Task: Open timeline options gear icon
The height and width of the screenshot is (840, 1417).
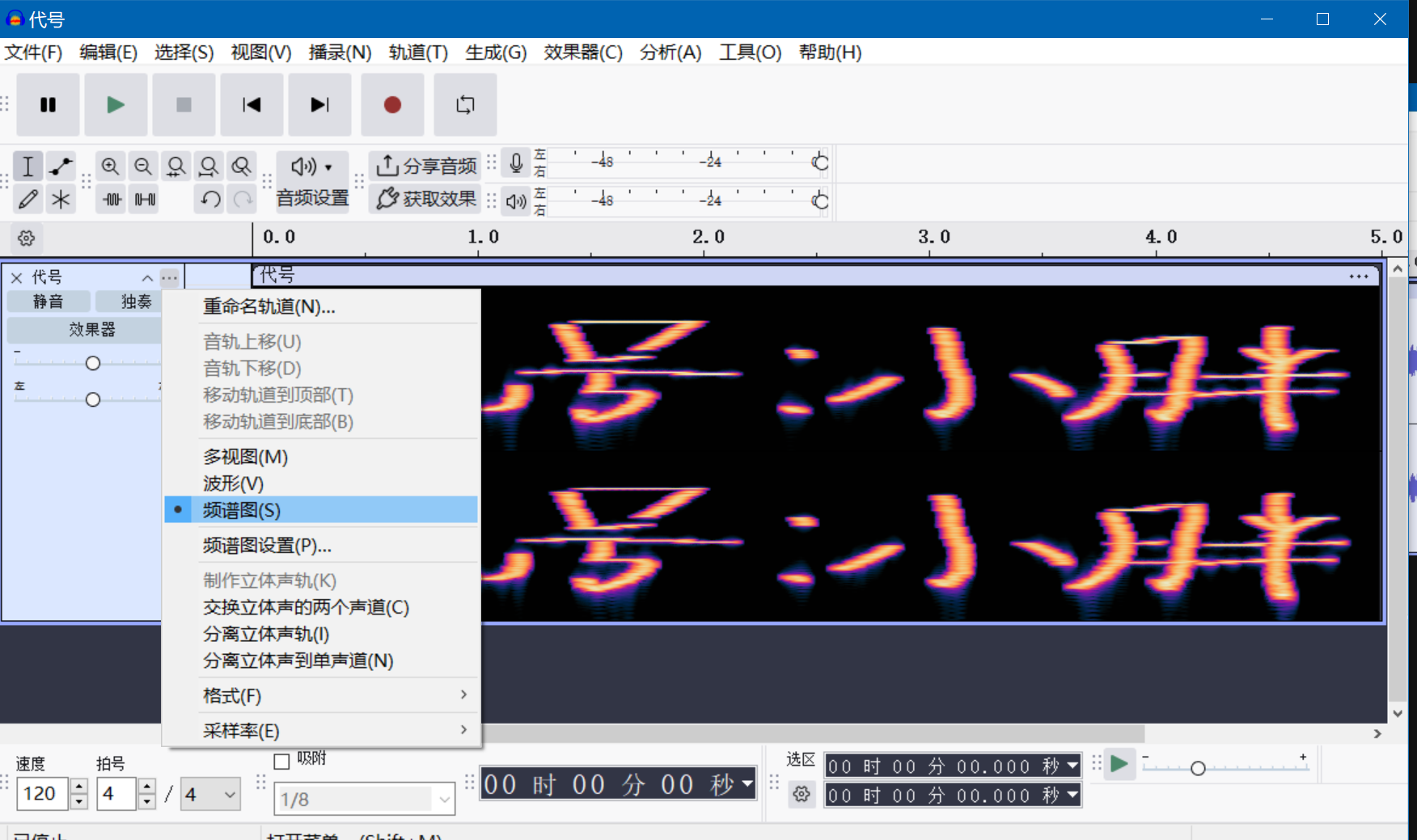Action: (27, 238)
